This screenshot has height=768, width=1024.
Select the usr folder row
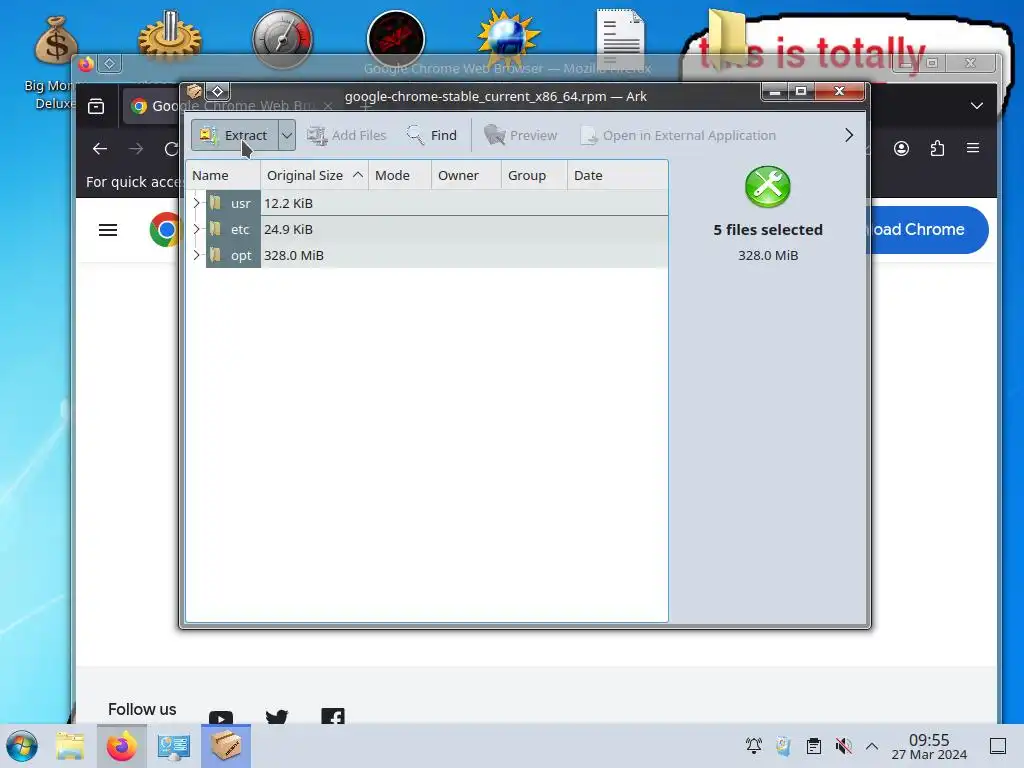click(x=427, y=203)
